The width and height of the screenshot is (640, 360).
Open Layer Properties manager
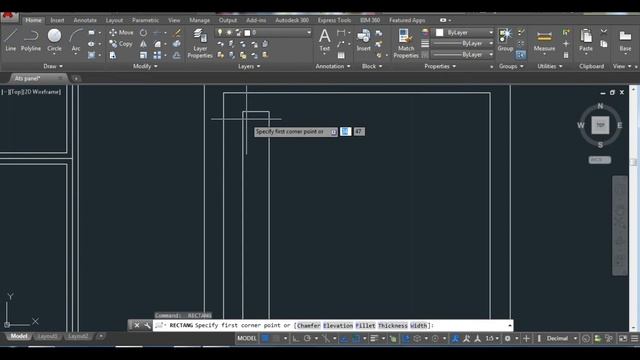[200, 43]
